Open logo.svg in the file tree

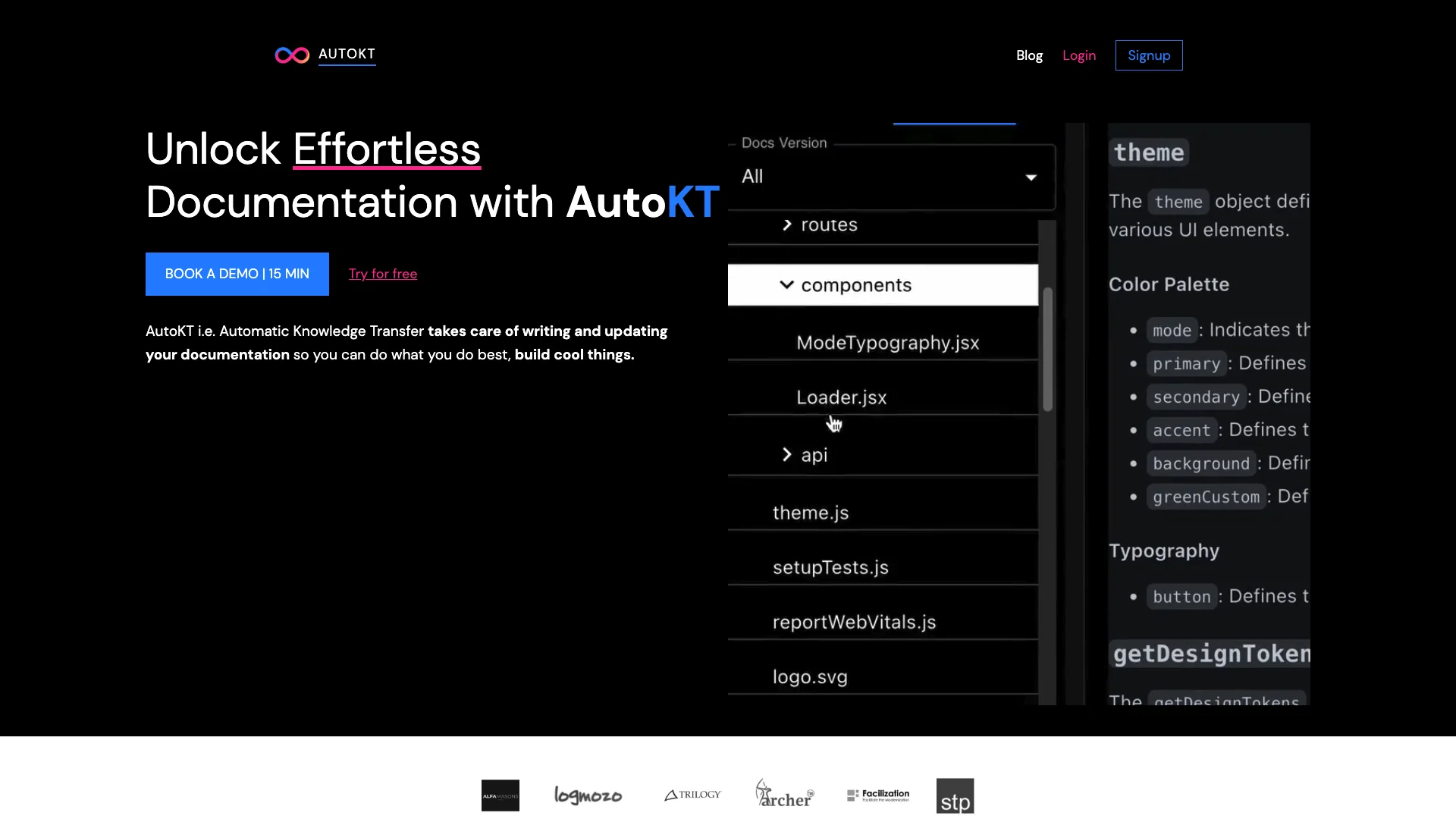pyautogui.click(x=810, y=676)
